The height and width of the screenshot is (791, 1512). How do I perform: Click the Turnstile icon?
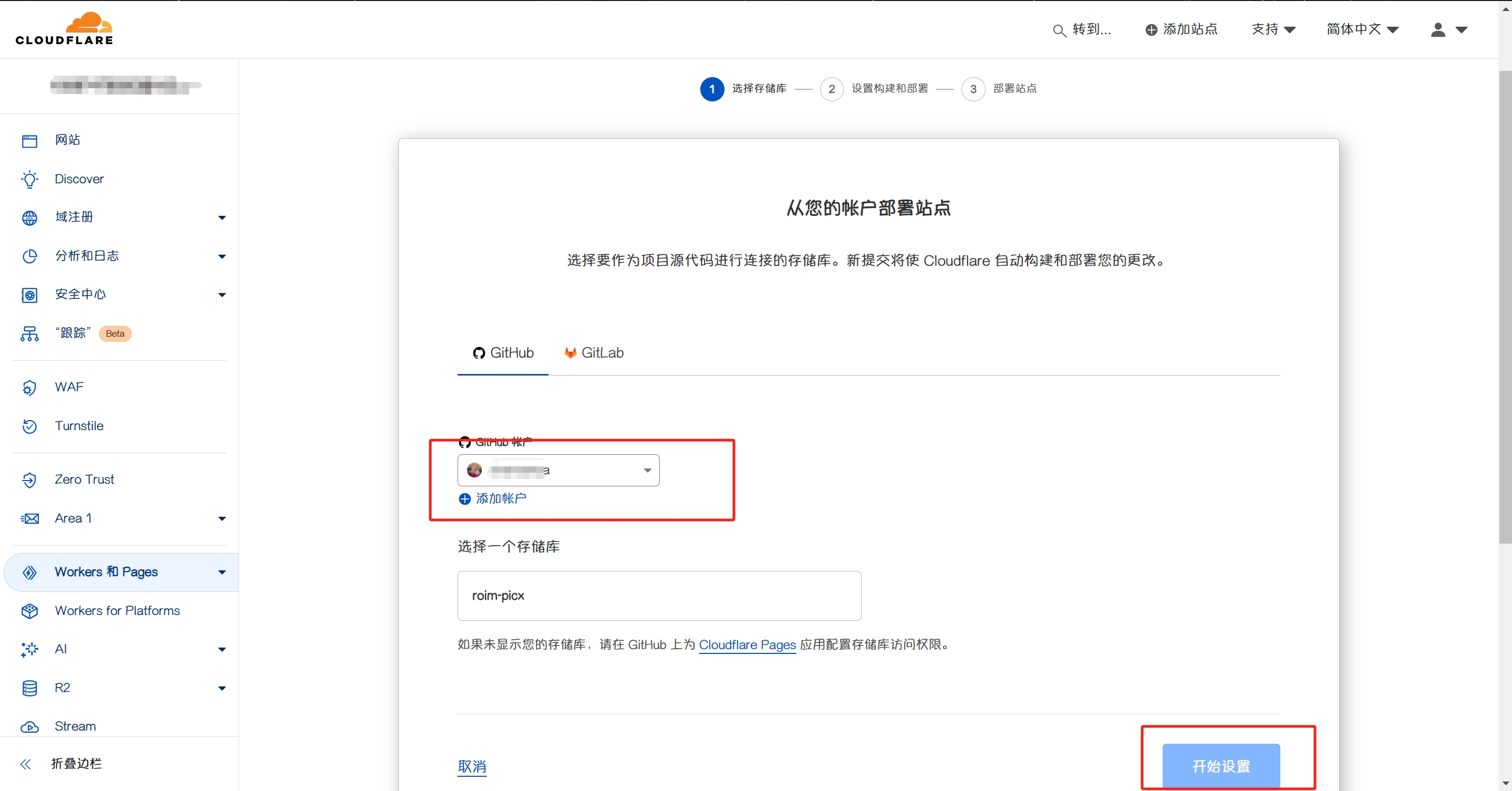click(29, 426)
